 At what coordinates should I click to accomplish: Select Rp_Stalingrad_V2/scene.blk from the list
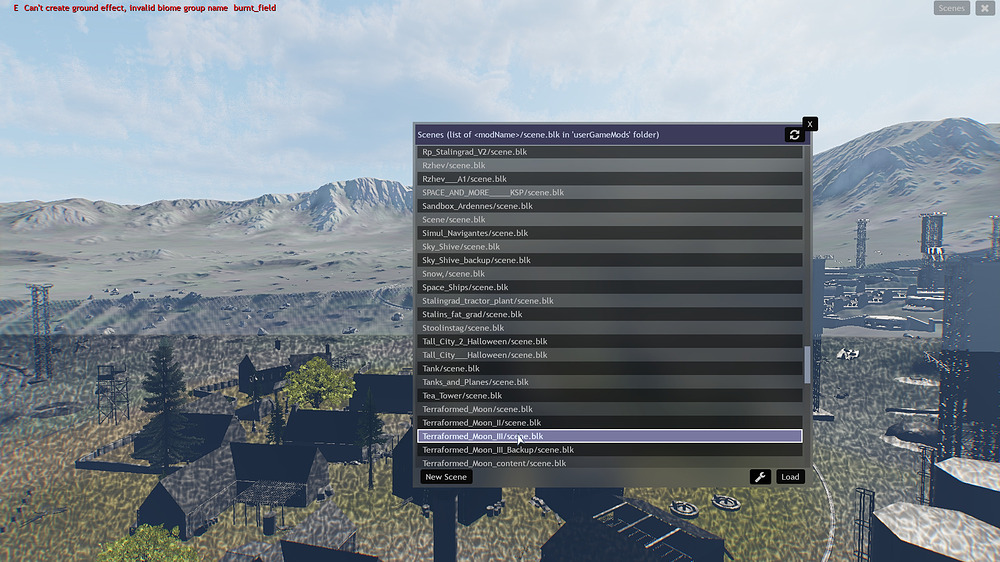pyautogui.click(x=609, y=152)
